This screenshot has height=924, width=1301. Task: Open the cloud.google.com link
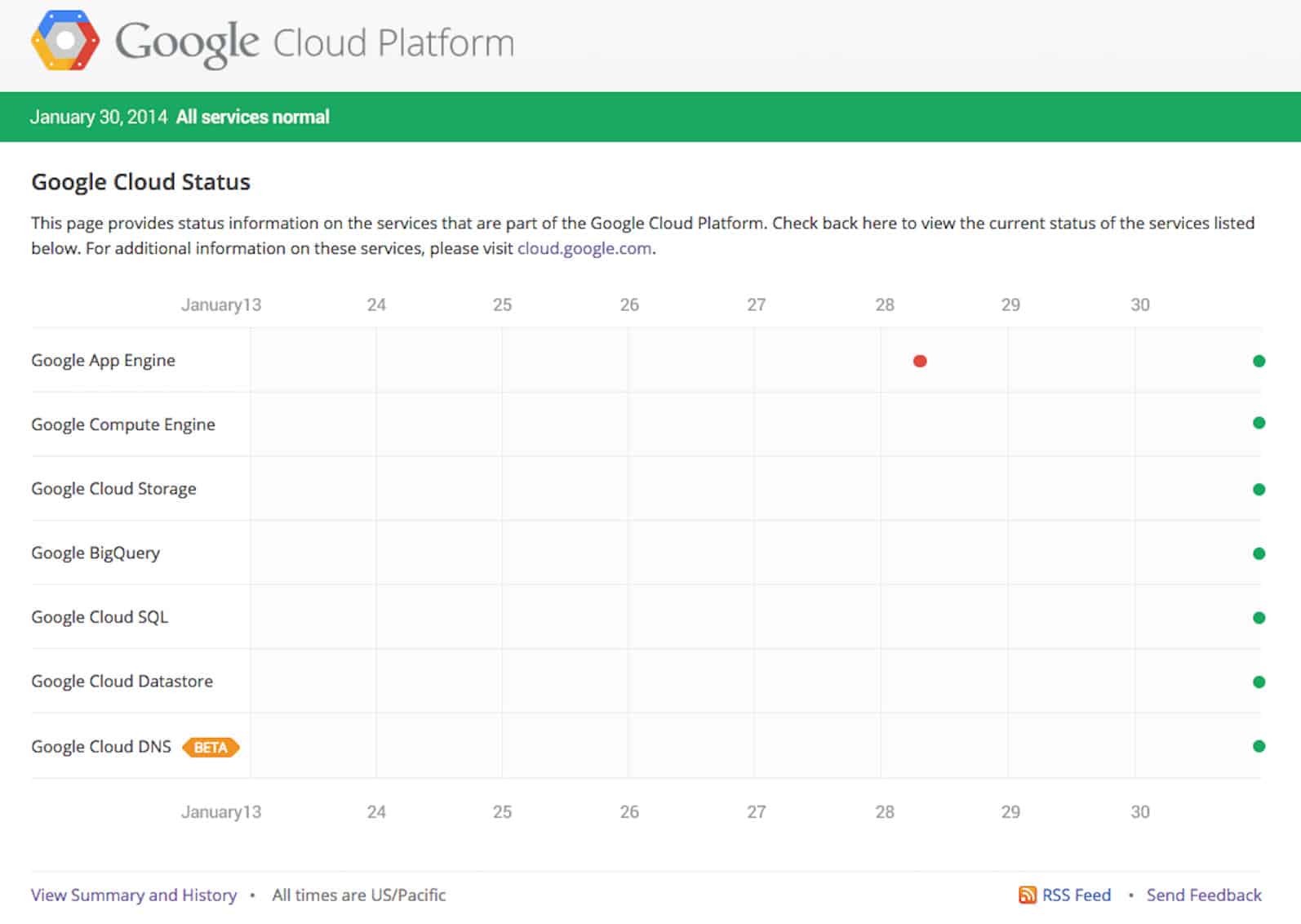click(x=584, y=248)
